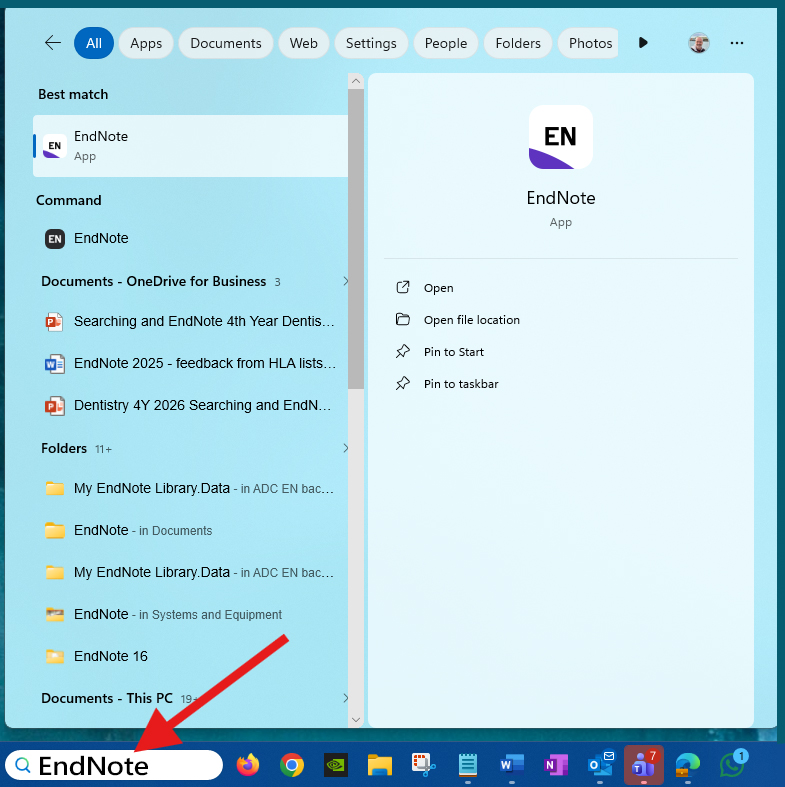Click Pin to taskbar
Screen dimensions: 785x787
pos(461,384)
